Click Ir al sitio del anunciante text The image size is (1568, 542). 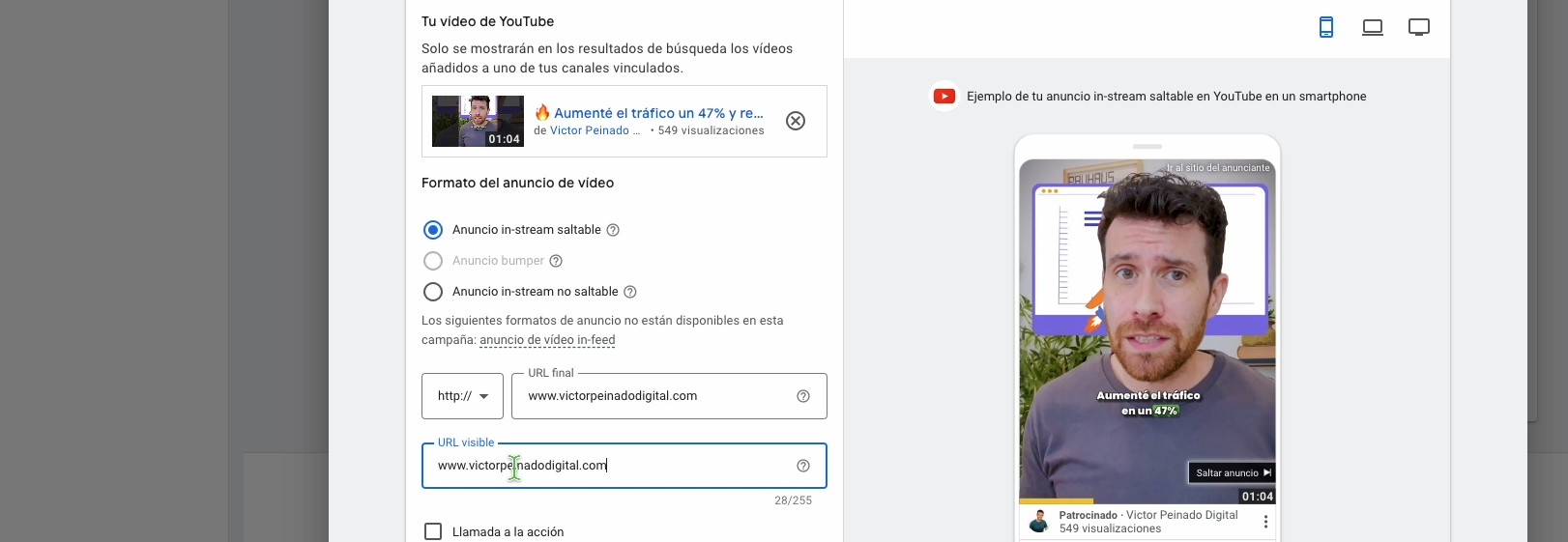(x=1218, y=168)
